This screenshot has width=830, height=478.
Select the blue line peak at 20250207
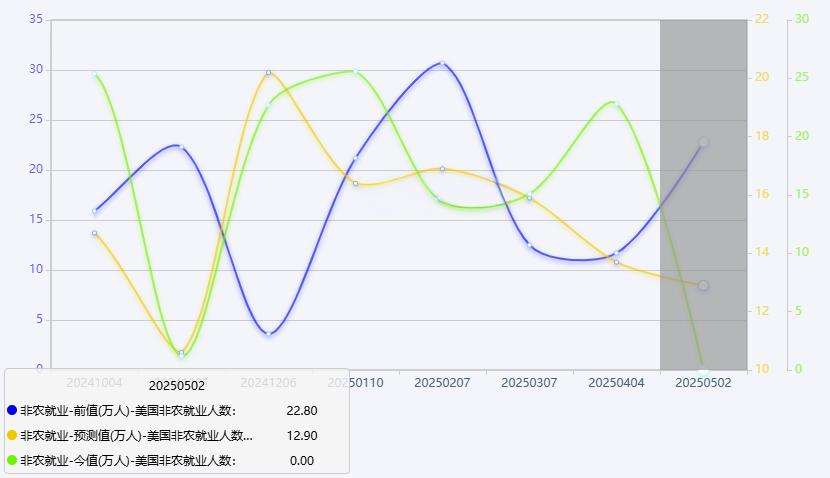[442, 63]
